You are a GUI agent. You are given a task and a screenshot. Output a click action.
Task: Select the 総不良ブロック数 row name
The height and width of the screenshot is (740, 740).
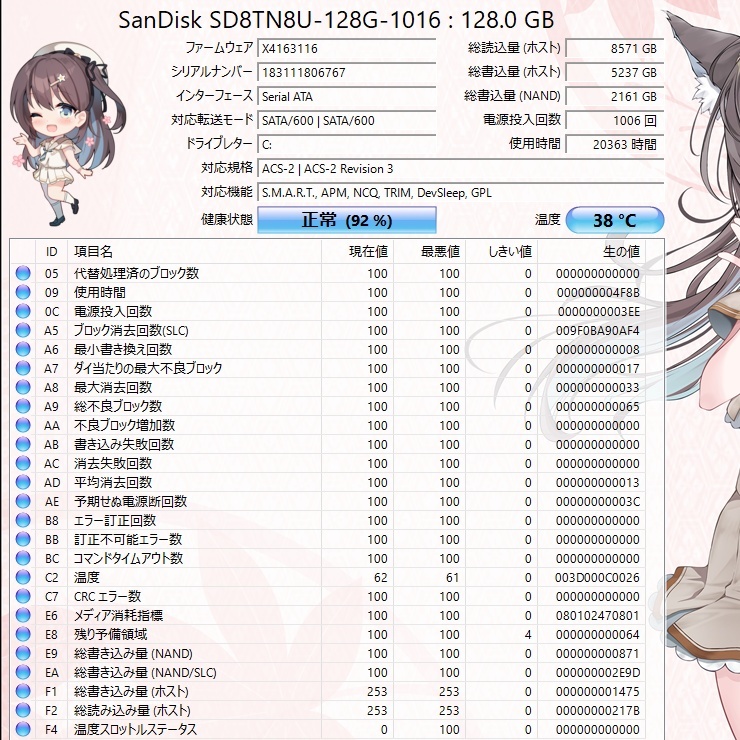tap(118, 406)
